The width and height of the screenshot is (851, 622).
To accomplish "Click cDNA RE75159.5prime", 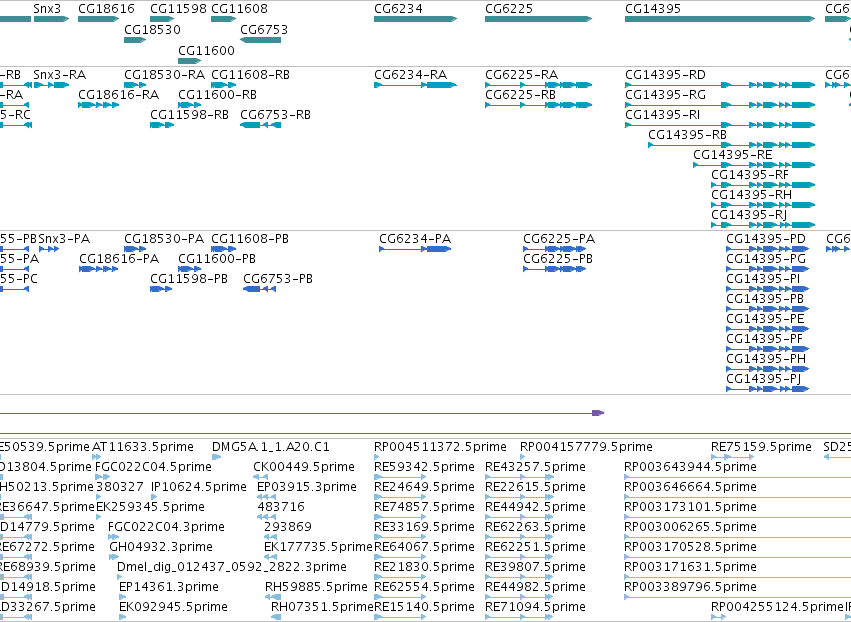I will pyautogui.click(x=761, y=447).
